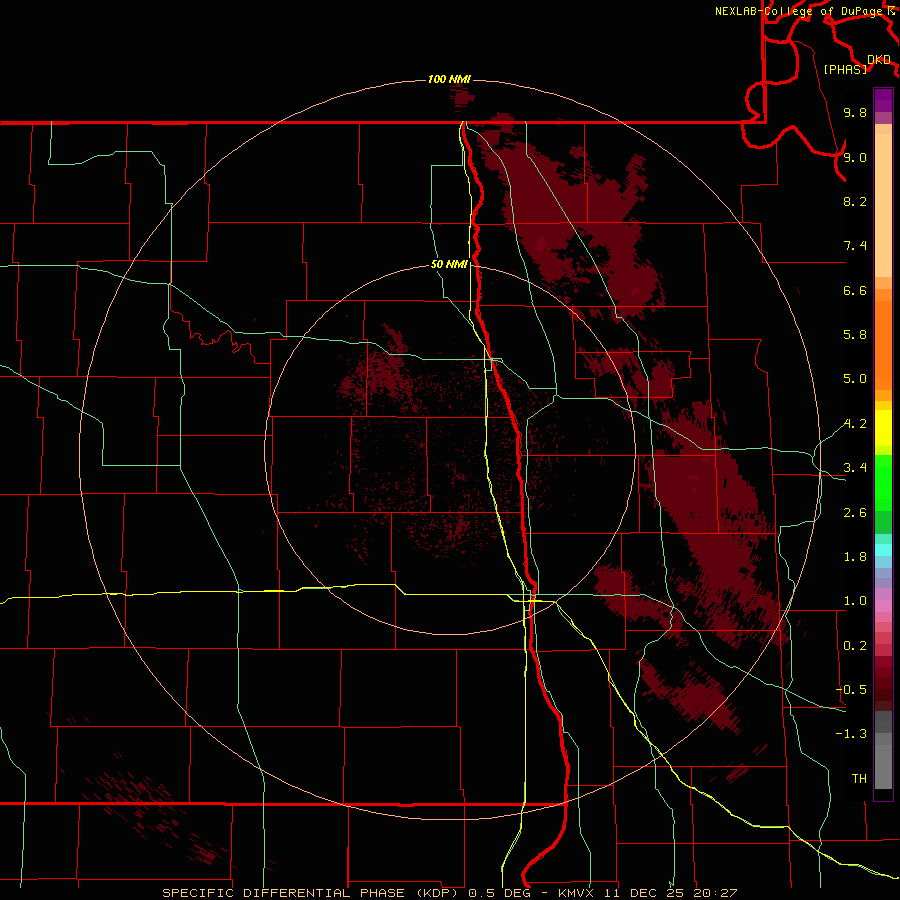The width and height of the screenshot is (900, 900).
Task: Click the NEXLAB-College of DuPage label
Action: coord(800,11)
